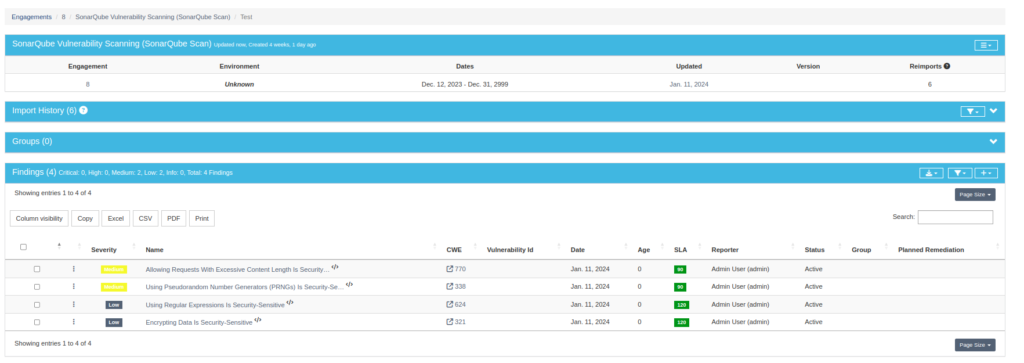Open external link icon for CWE 338

449,286
